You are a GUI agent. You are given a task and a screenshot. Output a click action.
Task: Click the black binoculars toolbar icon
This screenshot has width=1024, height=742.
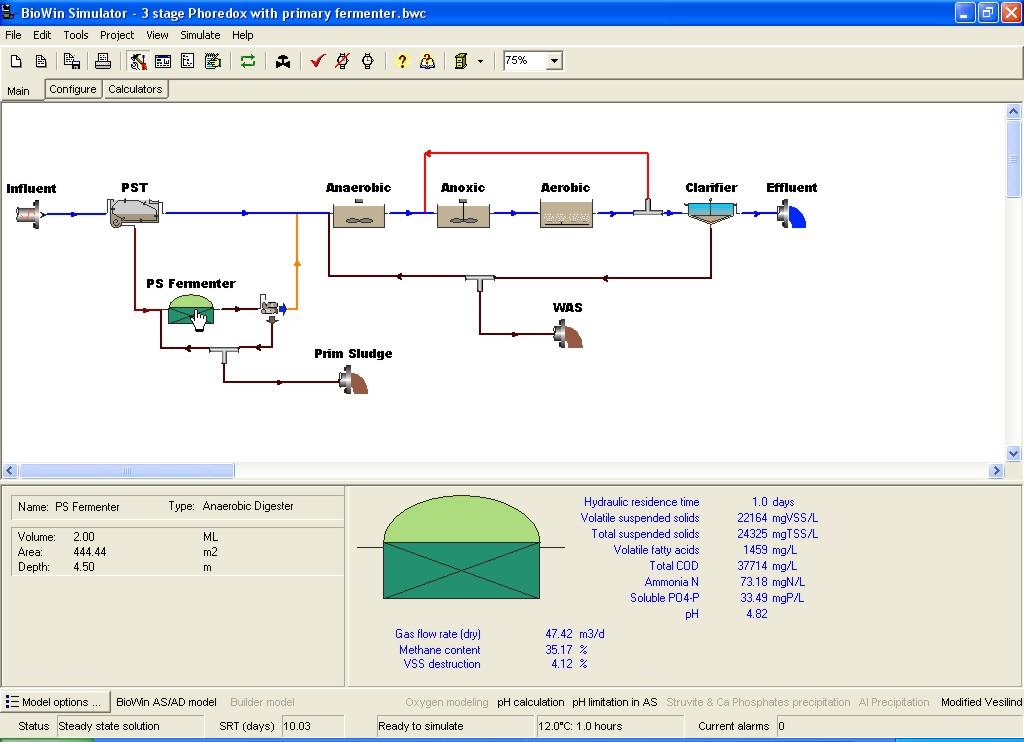283,61
